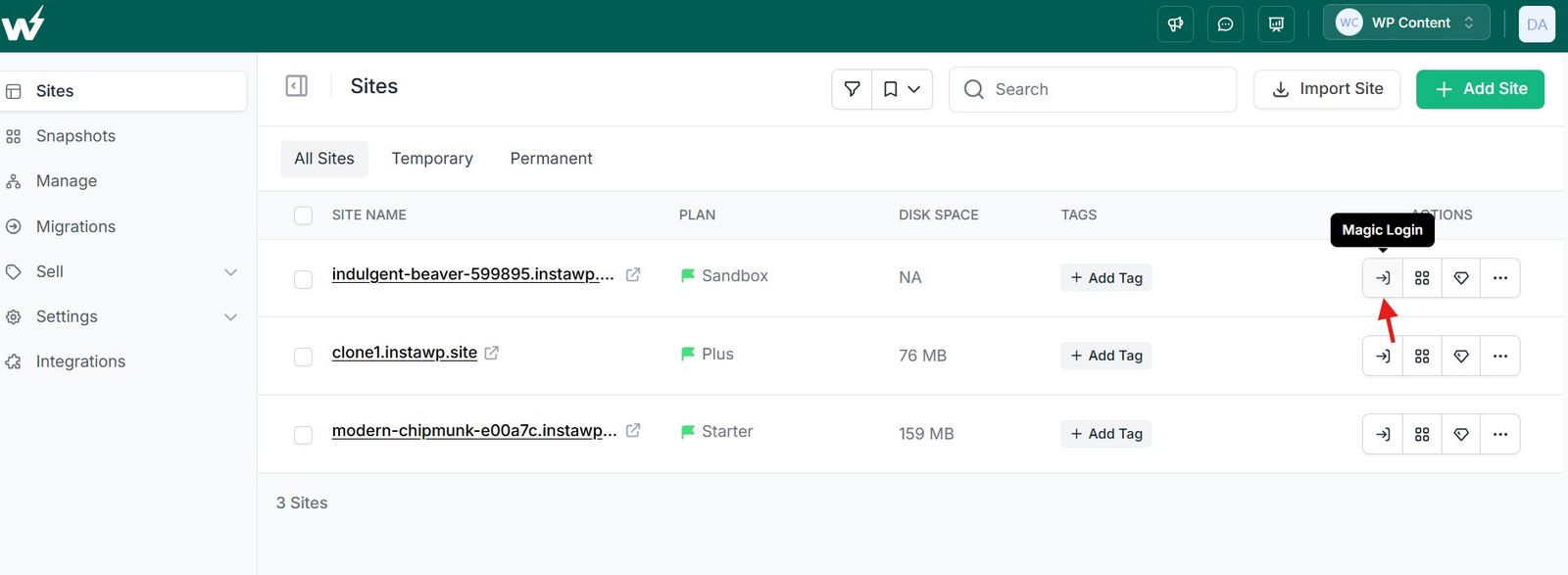Open the DA user avatar menu
The width and height of the screenshot is (1568, 575).
click(1537, 24)
